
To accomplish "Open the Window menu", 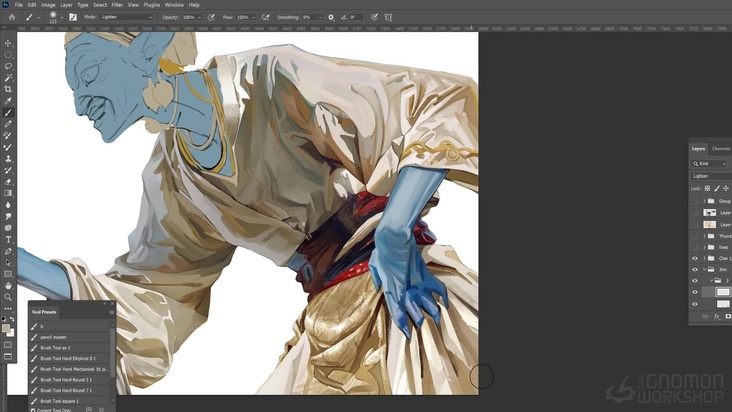I will click(x=174, y=5).
